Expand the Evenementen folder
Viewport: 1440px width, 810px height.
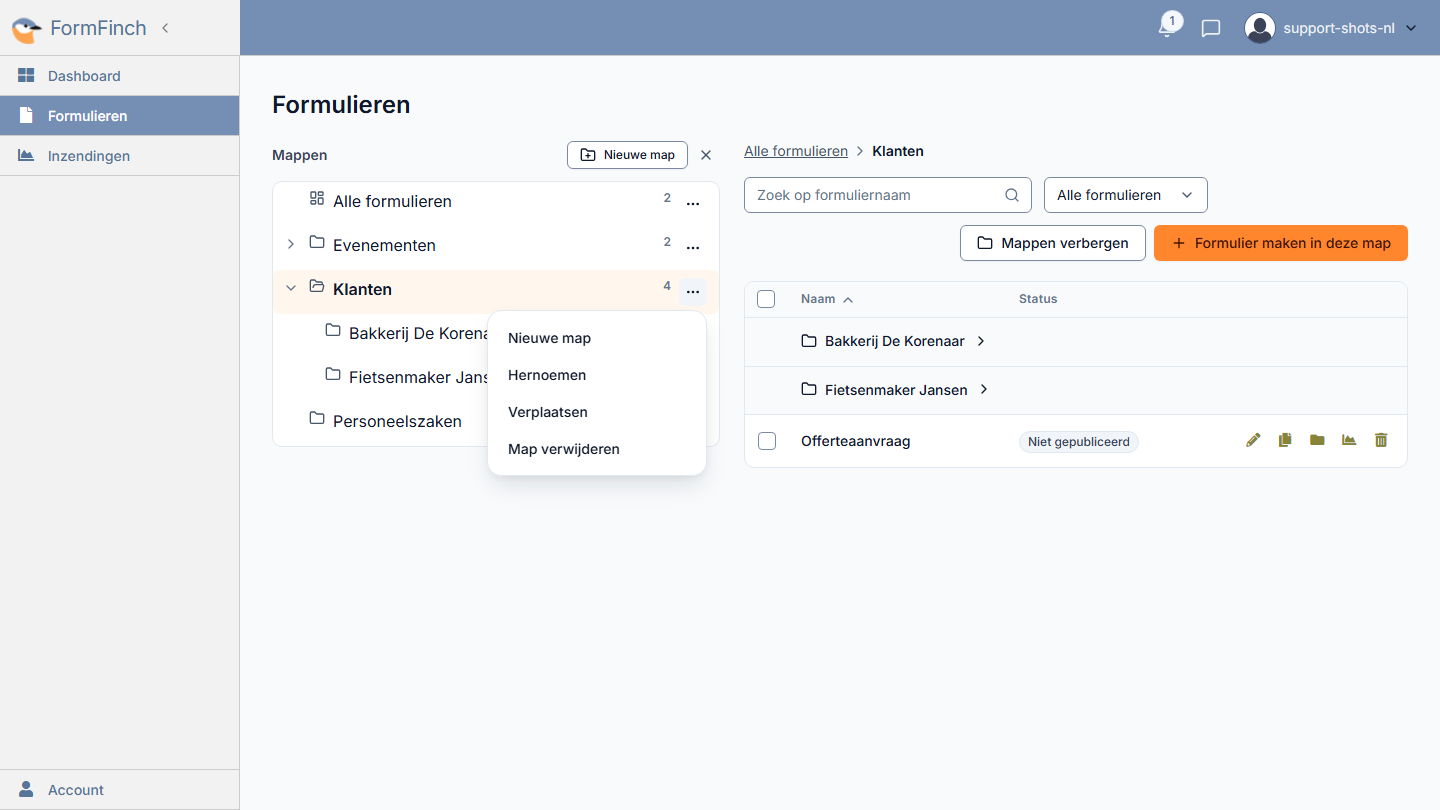pyautogui.click(x=291, y=244)
